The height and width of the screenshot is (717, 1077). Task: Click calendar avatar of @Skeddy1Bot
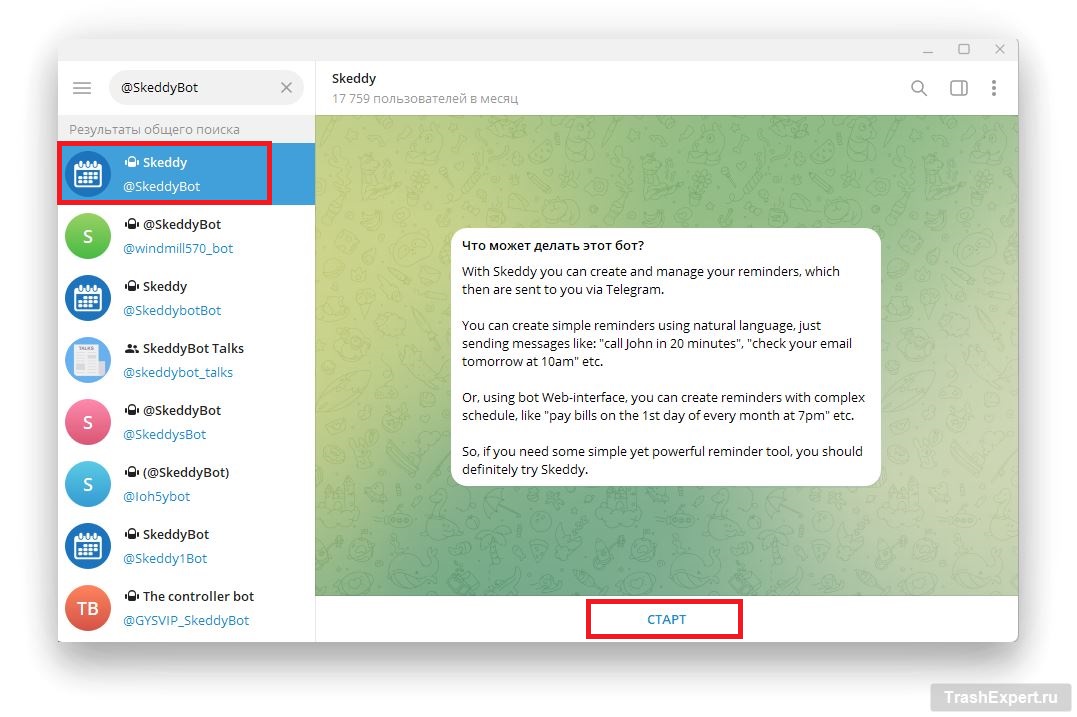click(x=88, y=546)
